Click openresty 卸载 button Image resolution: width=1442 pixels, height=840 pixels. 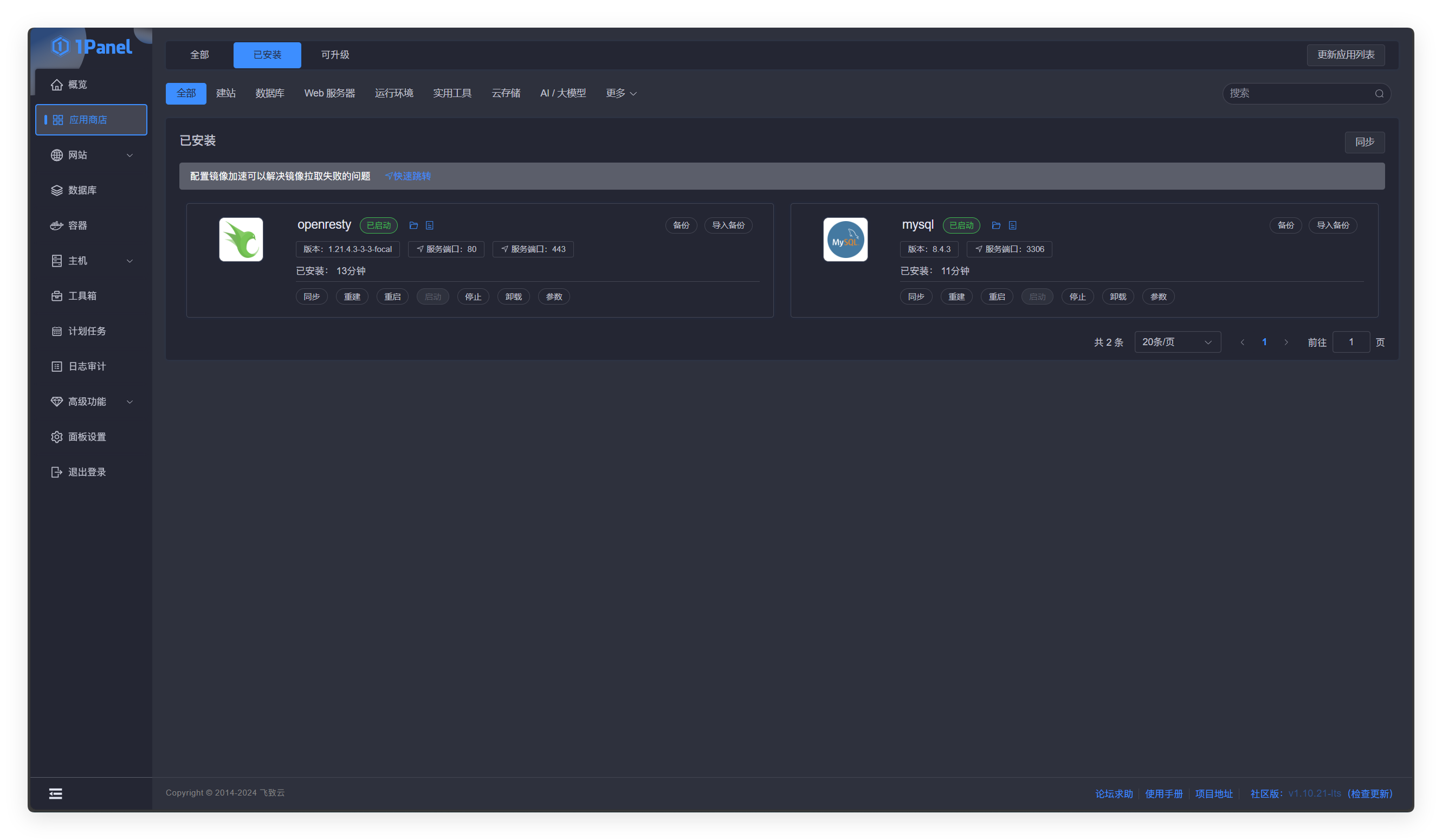tap(513, 297)
